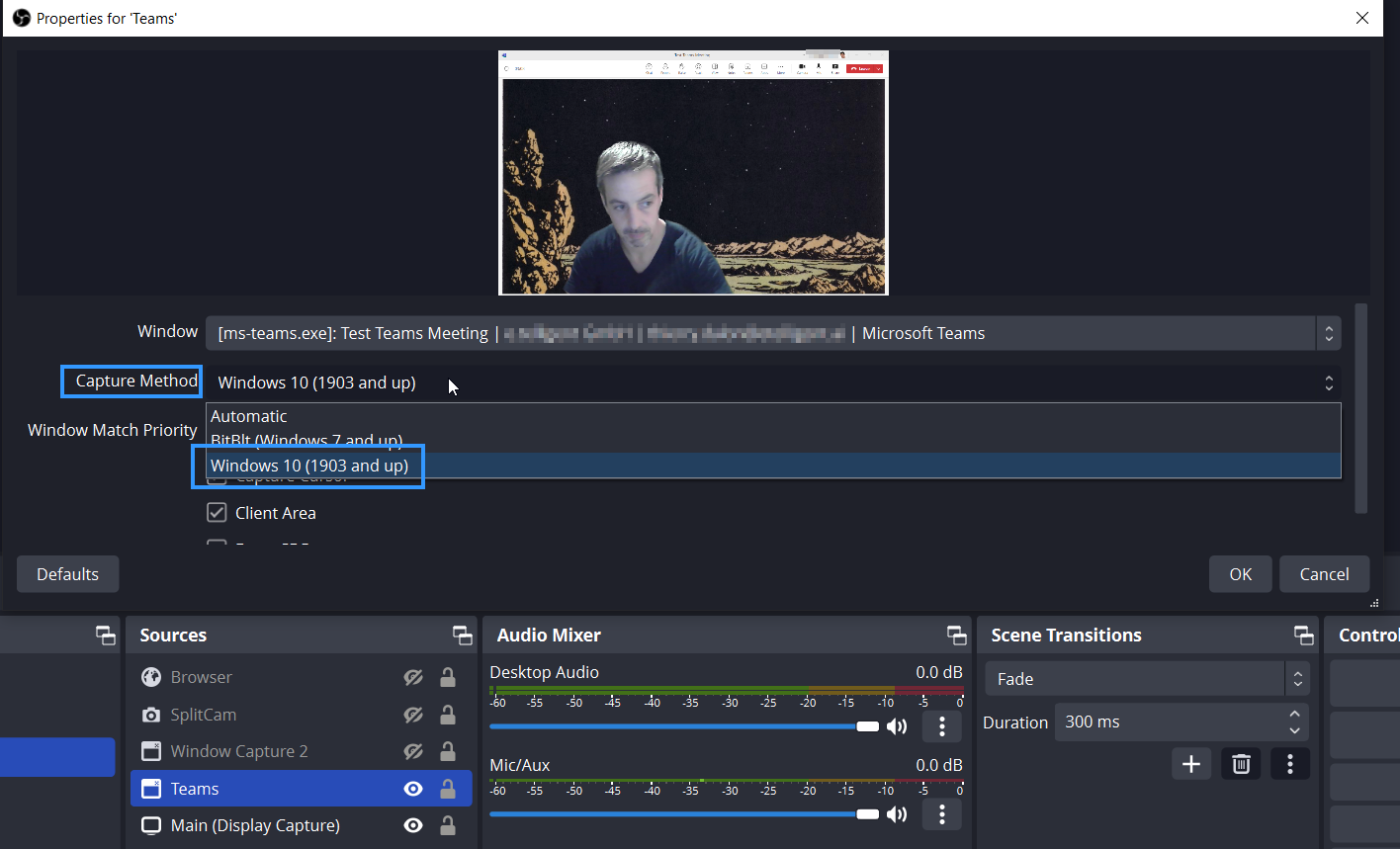
Task: Click the Desktop Audio label
Action: click(544, 672)
